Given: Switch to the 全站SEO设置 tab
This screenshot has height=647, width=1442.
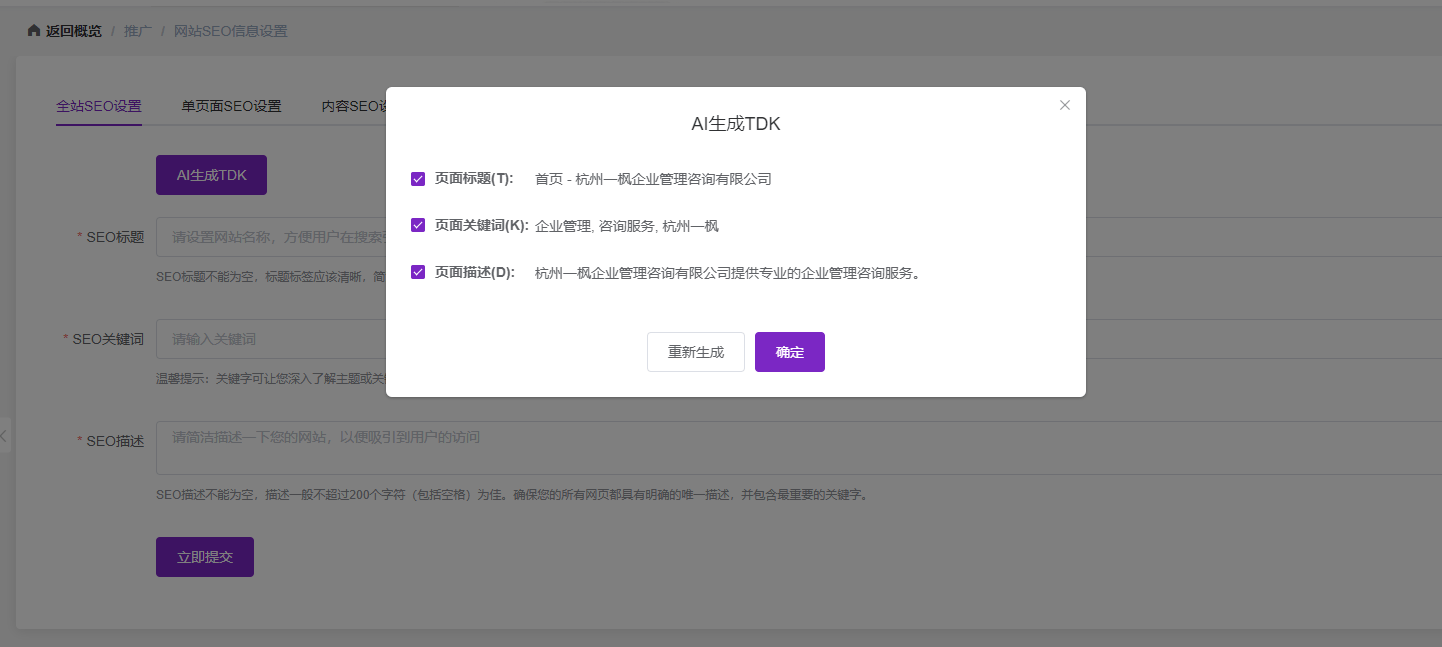Looking at the screenshot, I should click(x=99, y=106).
